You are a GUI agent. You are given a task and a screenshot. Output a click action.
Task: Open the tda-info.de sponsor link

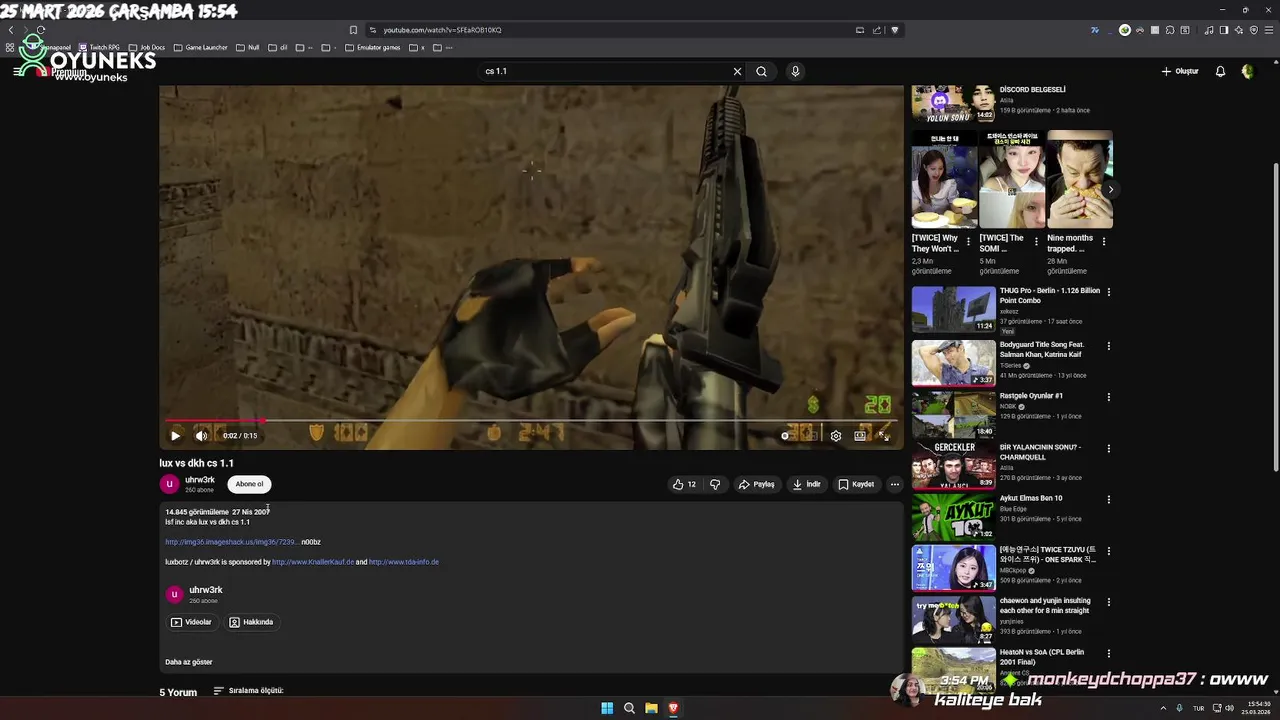(404, 562)
